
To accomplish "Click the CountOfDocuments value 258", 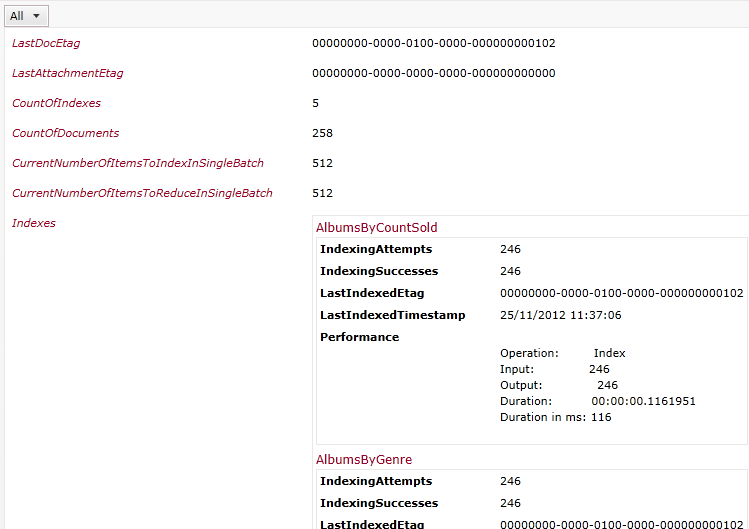I will [x=322, y=133].
